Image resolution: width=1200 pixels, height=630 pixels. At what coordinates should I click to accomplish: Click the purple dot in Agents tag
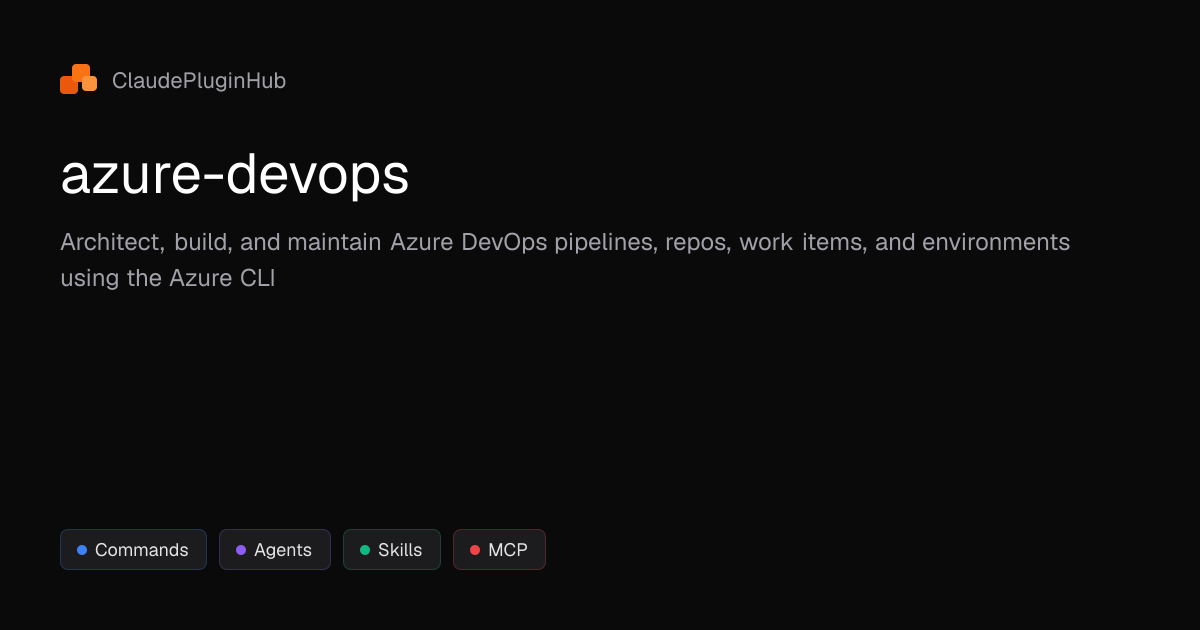pyautogui.click(x=241, y=550)
